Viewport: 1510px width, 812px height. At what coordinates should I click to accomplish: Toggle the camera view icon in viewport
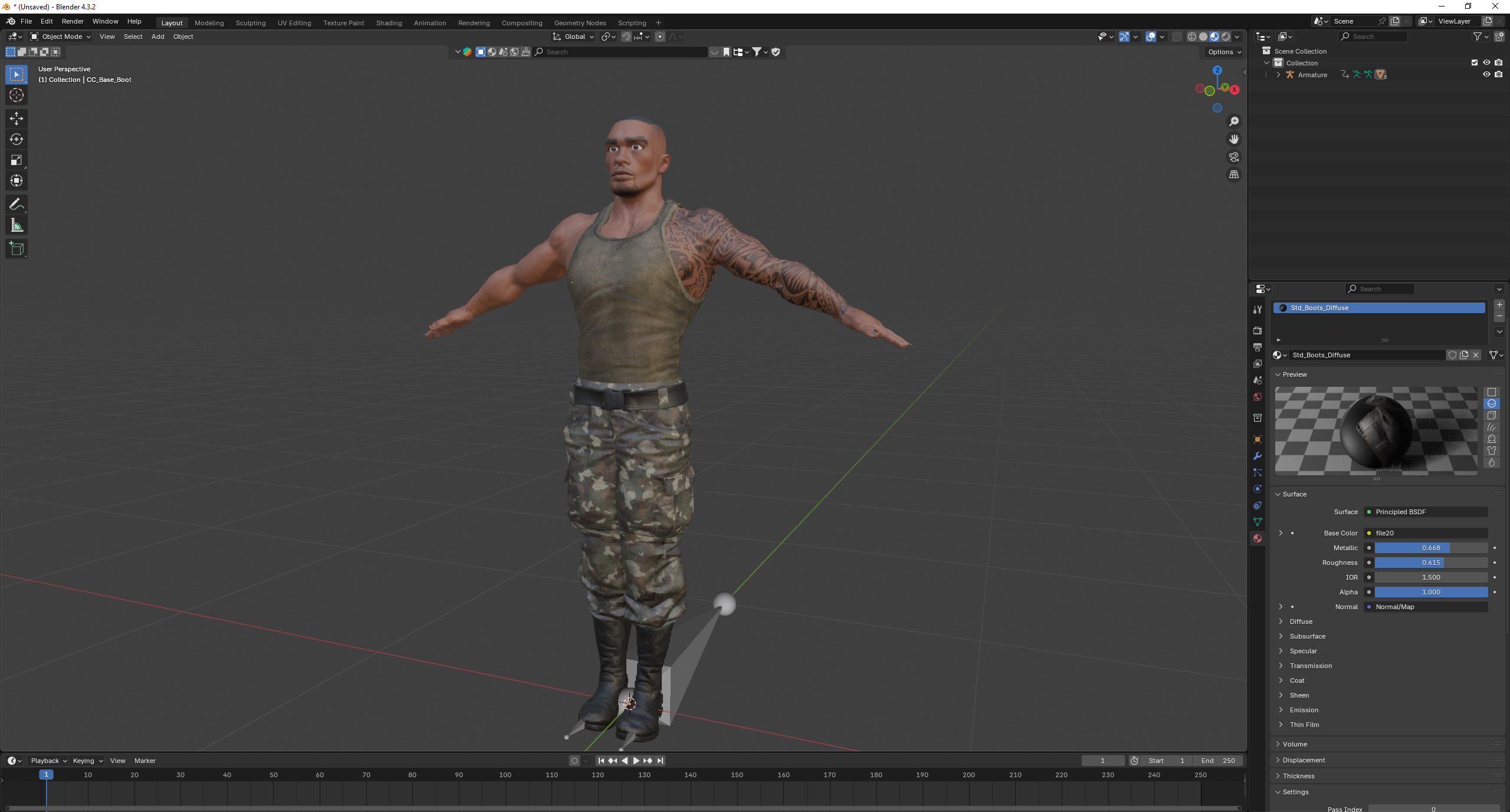(1233, 157)
